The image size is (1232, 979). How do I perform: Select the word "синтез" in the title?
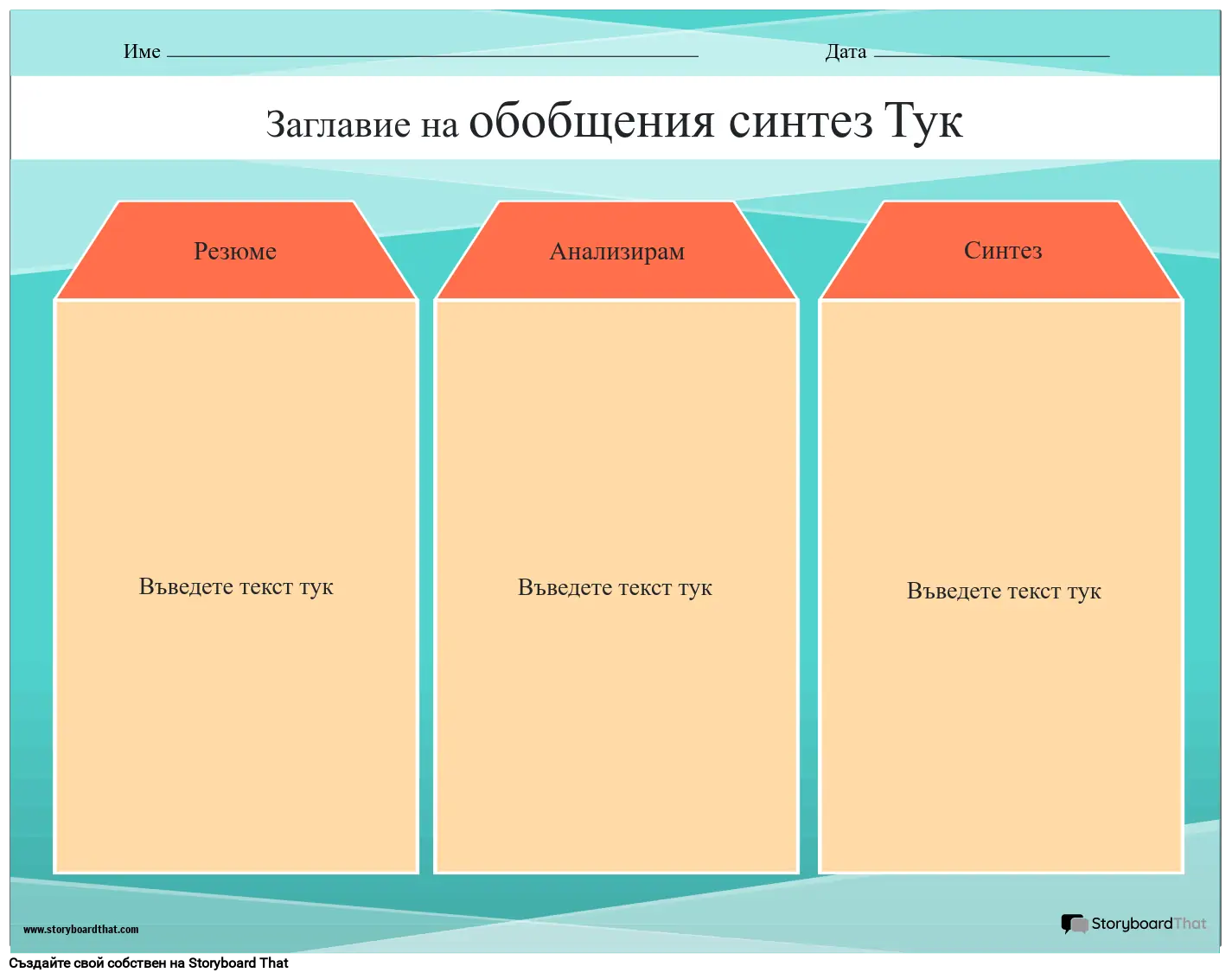click(800, 121)
